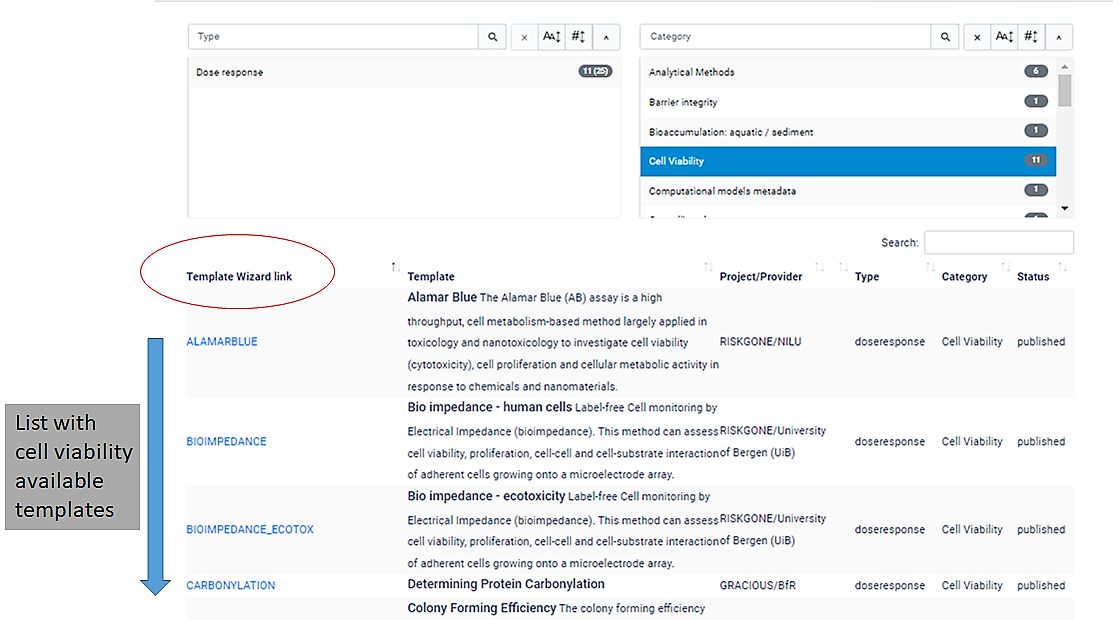Open the ALAMARBLUE template link
Viewport: 1113px width, 620px height.
coord(222,342)
